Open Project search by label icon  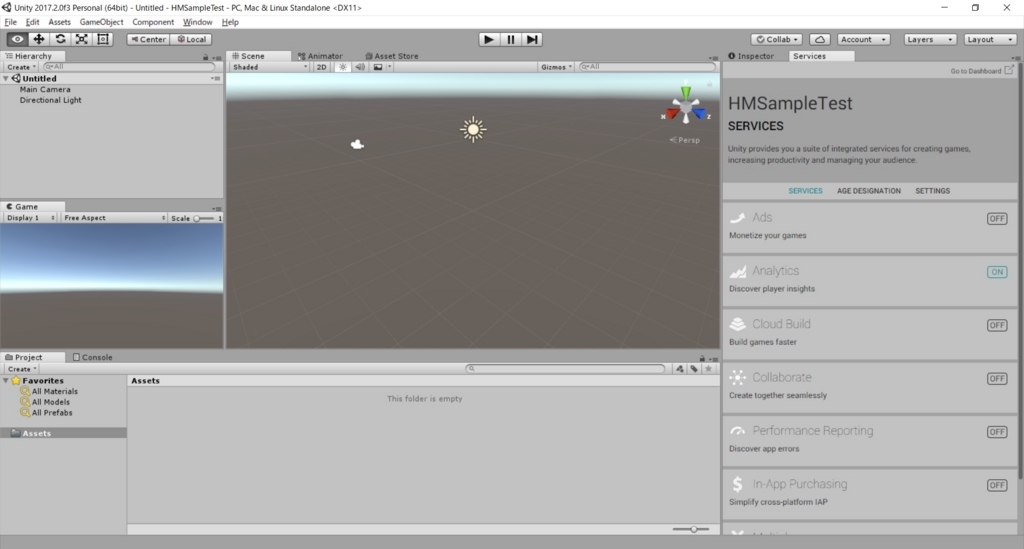point(694,369)
